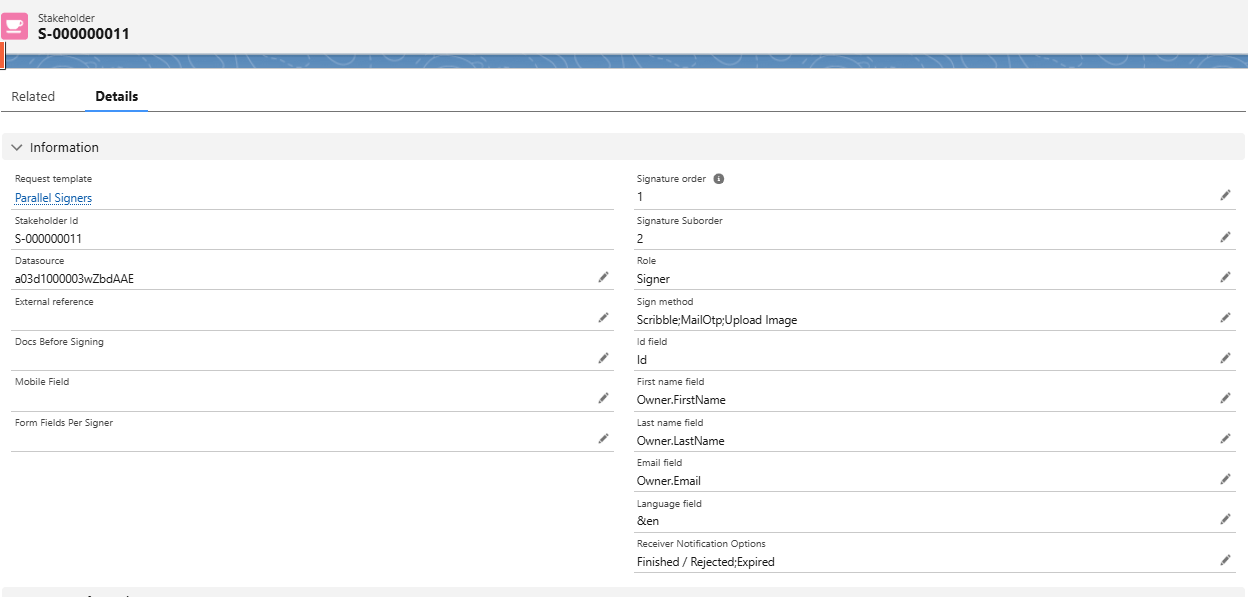Click pencil icon for Docs Before Signing
This screenshot has width=1248, height=597.
[603, 358]
